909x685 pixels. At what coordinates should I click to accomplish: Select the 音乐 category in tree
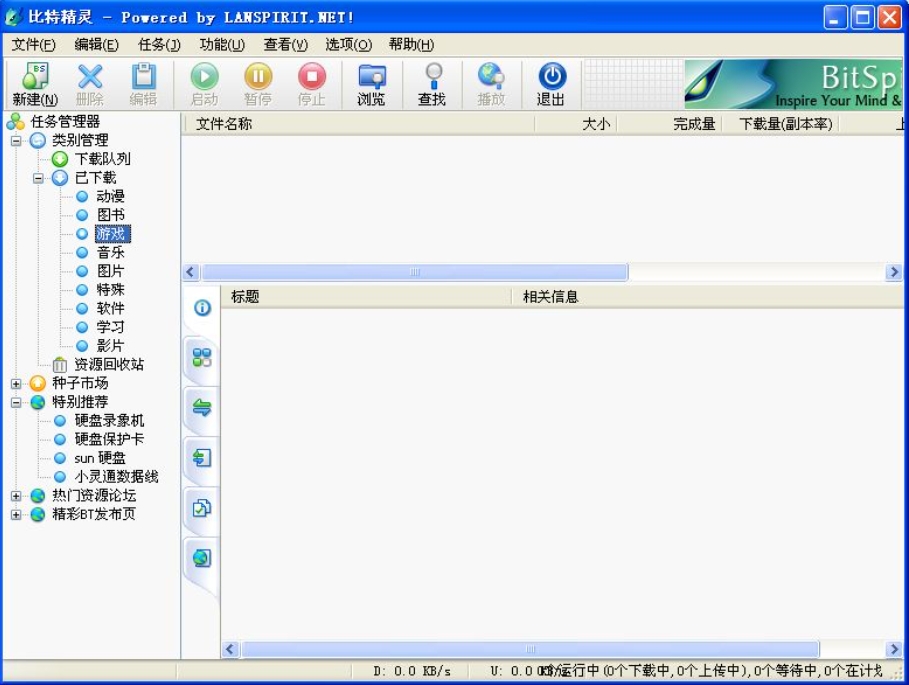[110, 252]
